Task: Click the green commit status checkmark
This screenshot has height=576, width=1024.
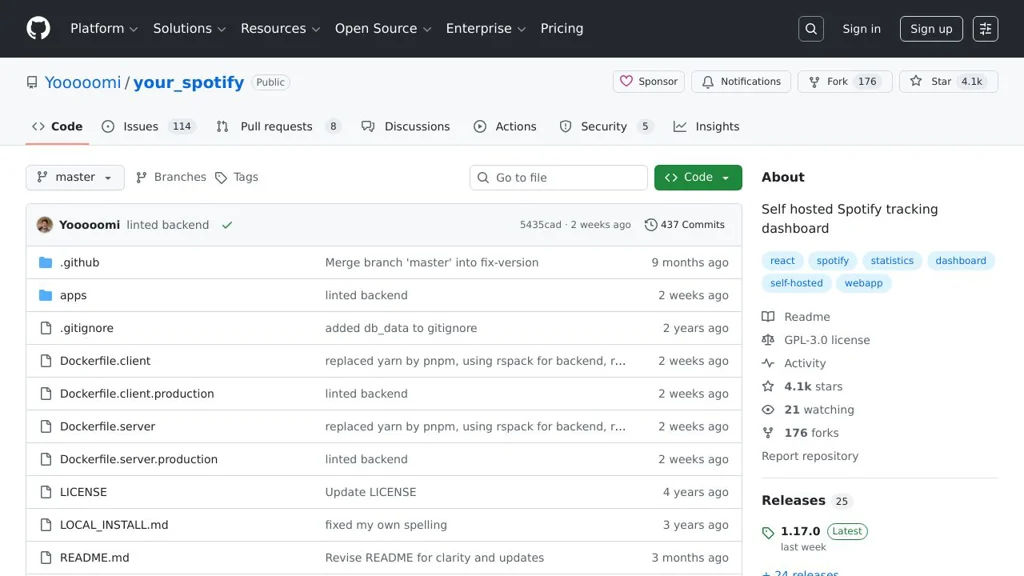Action: (x=227, y=225)
